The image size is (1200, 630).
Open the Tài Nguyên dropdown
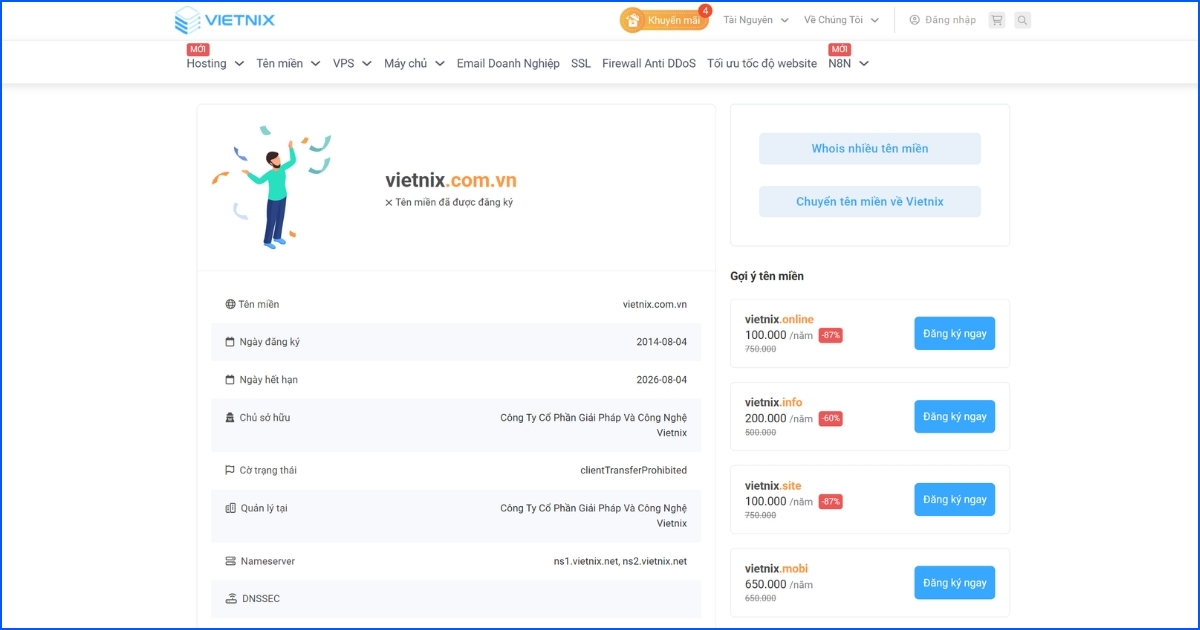[x=750, y=19]
